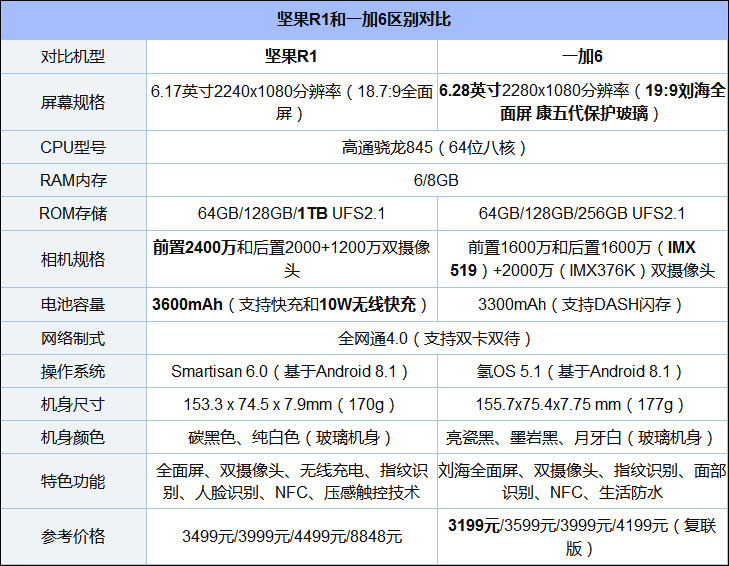Click the 压感触控技术 features cell
Image resolution: width=729 pixels, height=566 pixels.
point(292,481)
